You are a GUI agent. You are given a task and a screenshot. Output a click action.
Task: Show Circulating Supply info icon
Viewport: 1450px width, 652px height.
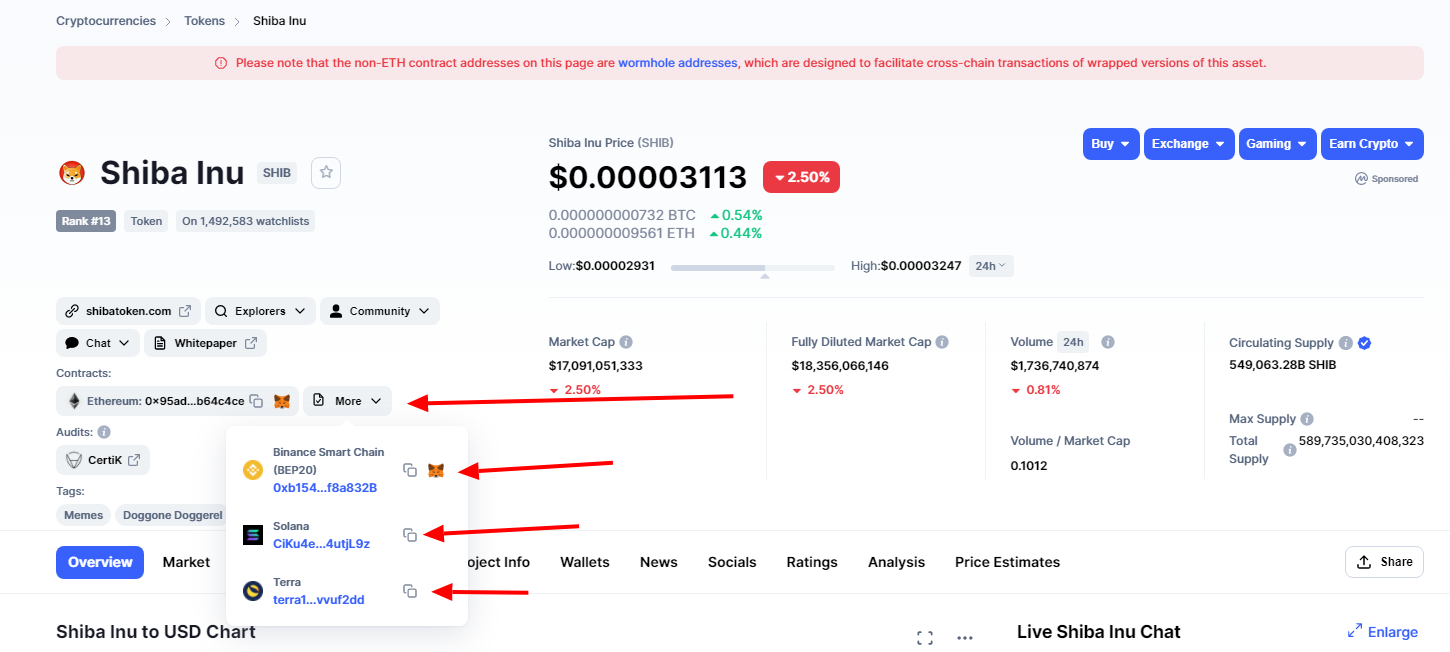click(1346, 343)
